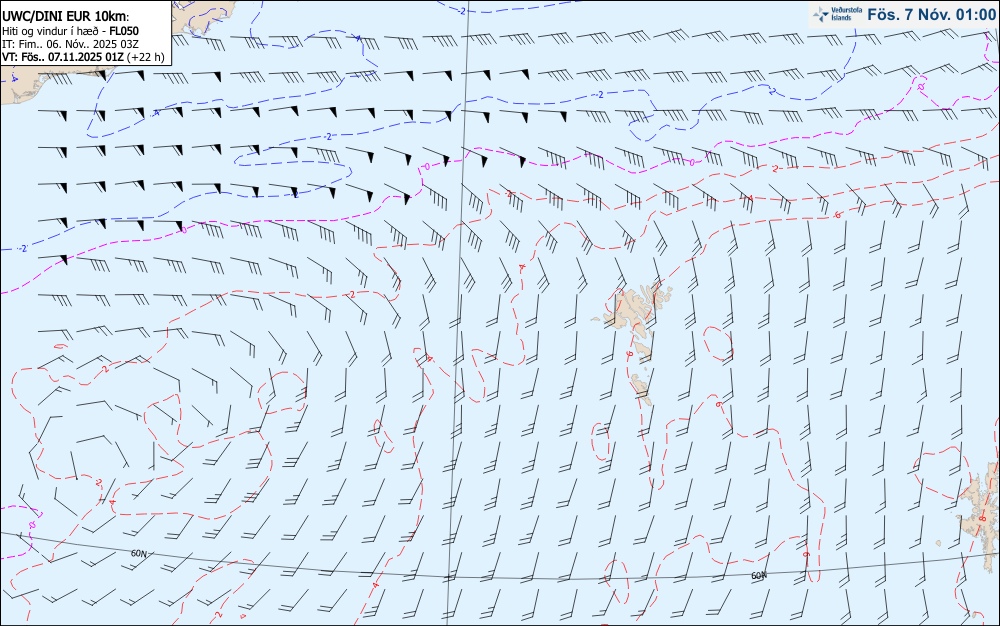1000x626 pixels.
Task: Click the 'IT: Fim.. 06. Nóv.. 2025 03Z' line
Action: click(70, 44)
